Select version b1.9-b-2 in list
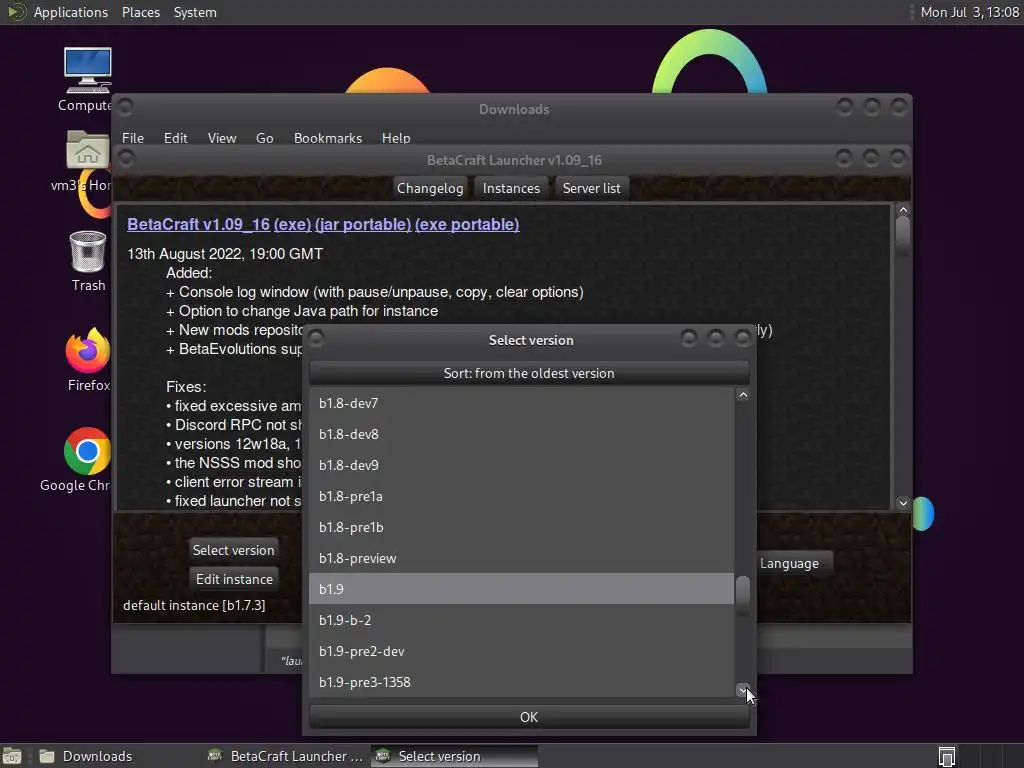The image size is (1024, 768). click(x=521, y=620)
